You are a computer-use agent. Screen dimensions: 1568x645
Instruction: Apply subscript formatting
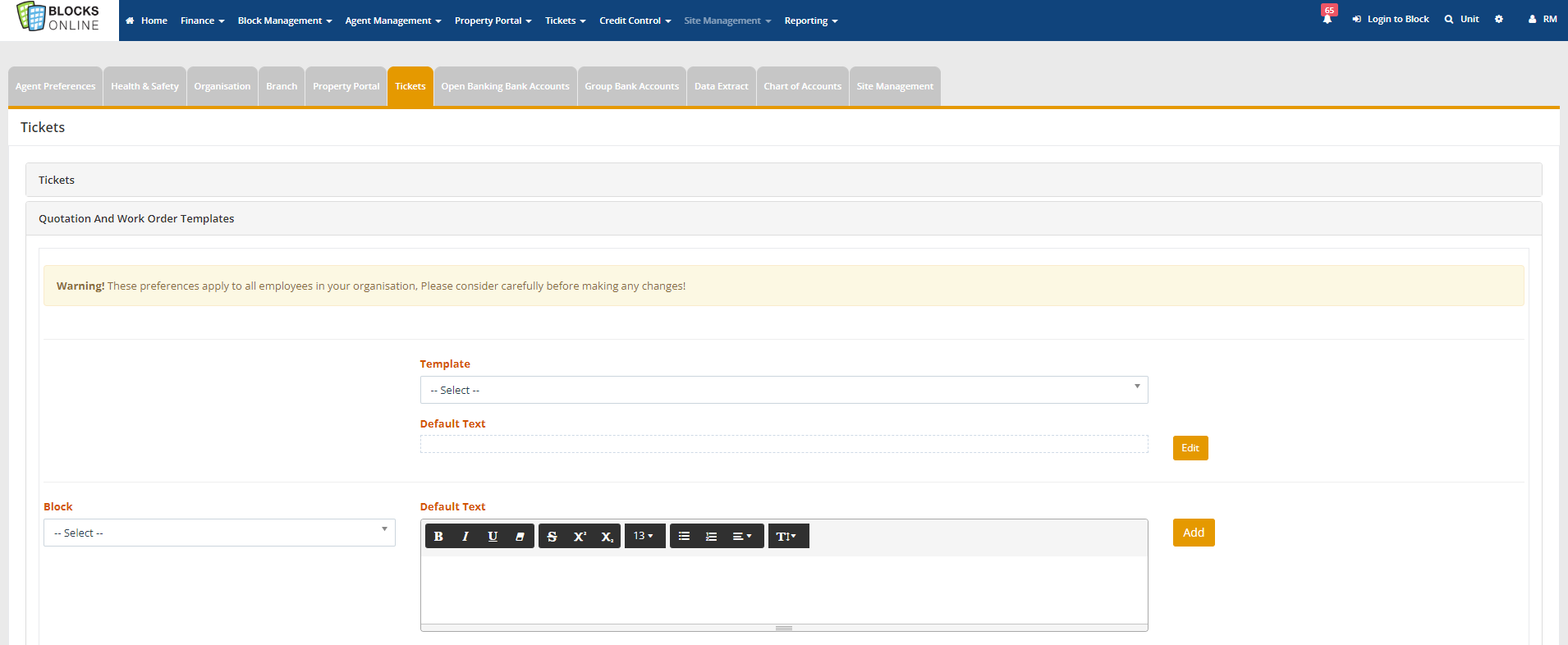pos(607,536)
